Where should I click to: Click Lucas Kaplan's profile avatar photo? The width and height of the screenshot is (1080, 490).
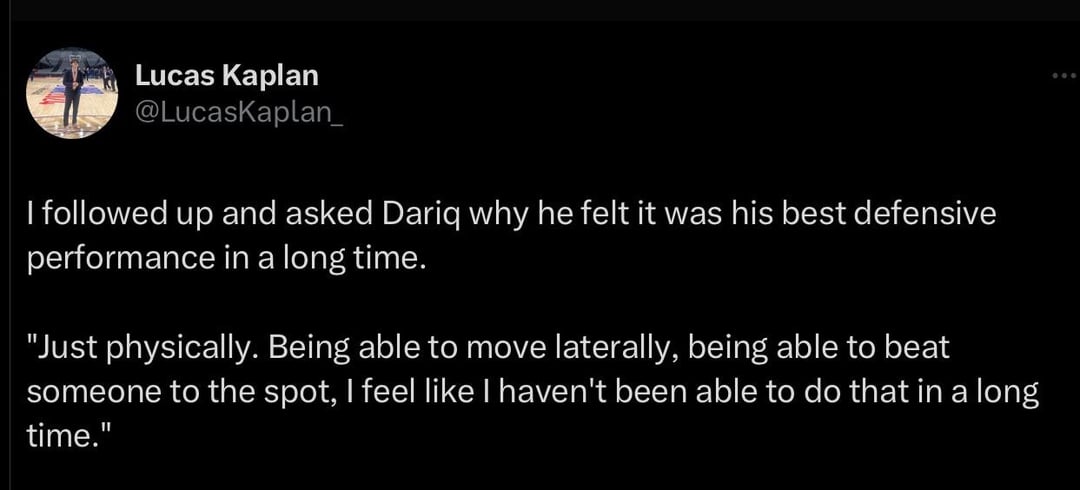pos(71,92)
